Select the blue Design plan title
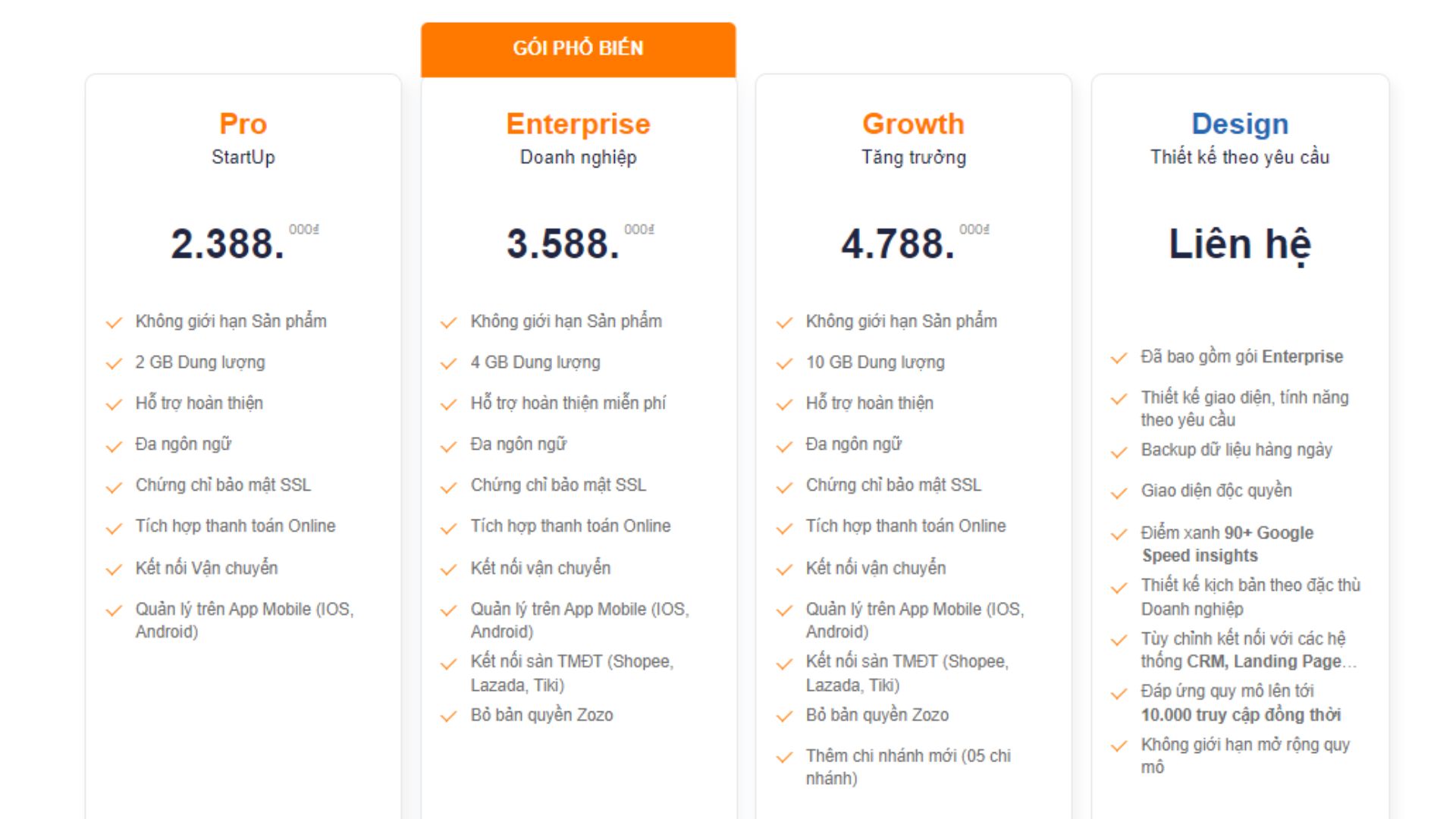The image size is (1456, 819). click(1240, 124)
